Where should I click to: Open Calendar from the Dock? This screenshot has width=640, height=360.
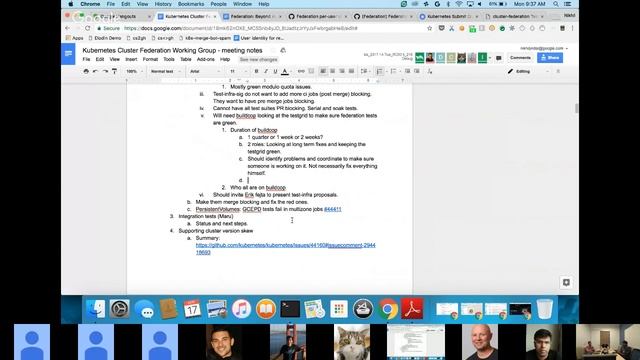click(192, 309)
